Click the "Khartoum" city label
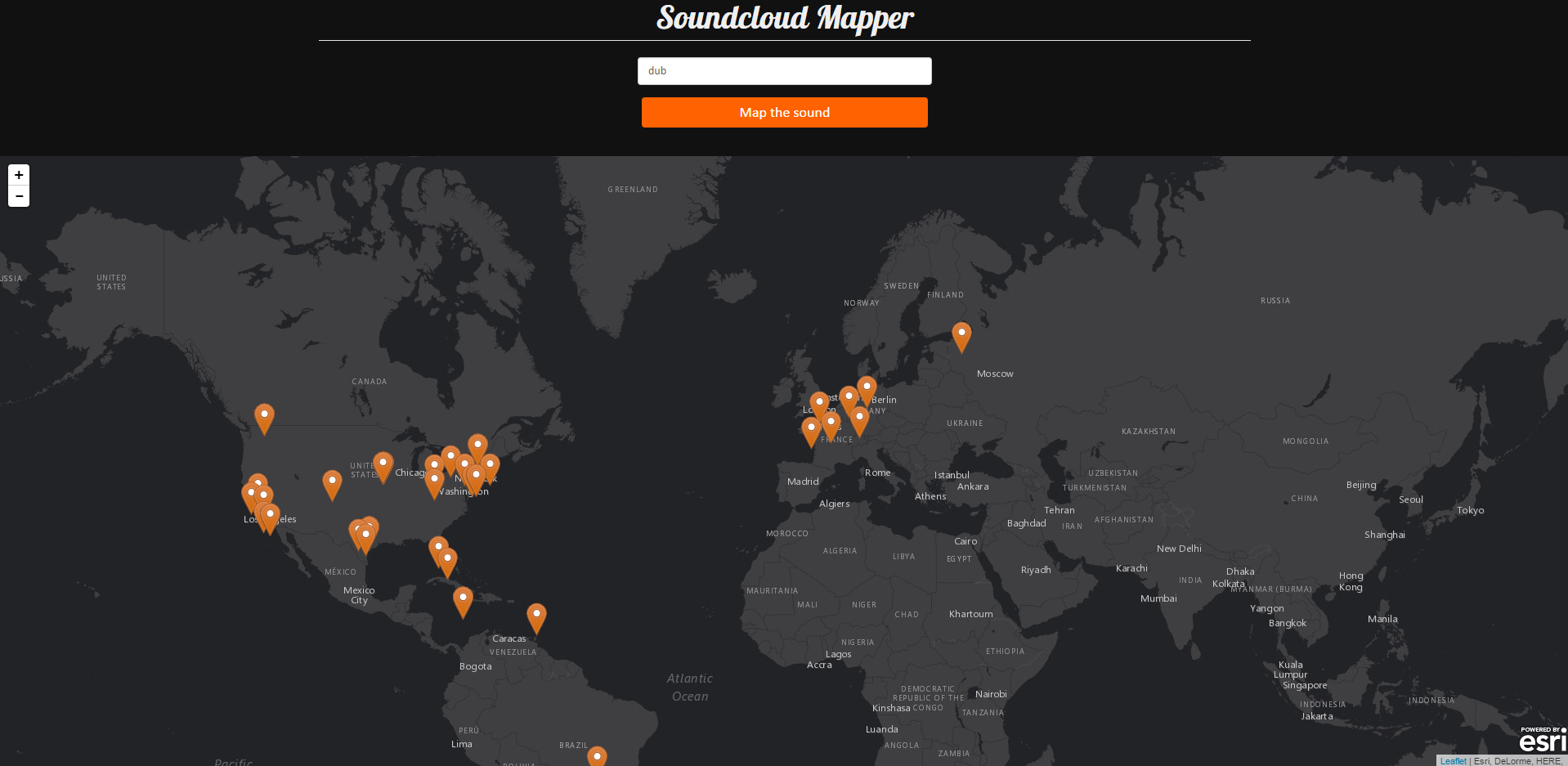Viewport: 1568px width, 766px height. click(x=971, y=614)
